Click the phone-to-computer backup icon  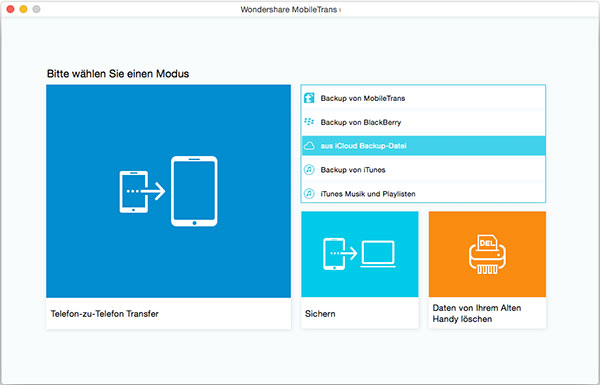click(x=359, y=254)
